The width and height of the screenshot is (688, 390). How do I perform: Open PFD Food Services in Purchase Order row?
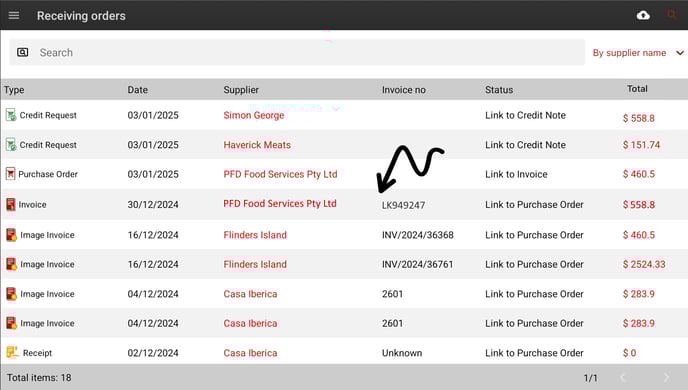[x=280, y=174]
